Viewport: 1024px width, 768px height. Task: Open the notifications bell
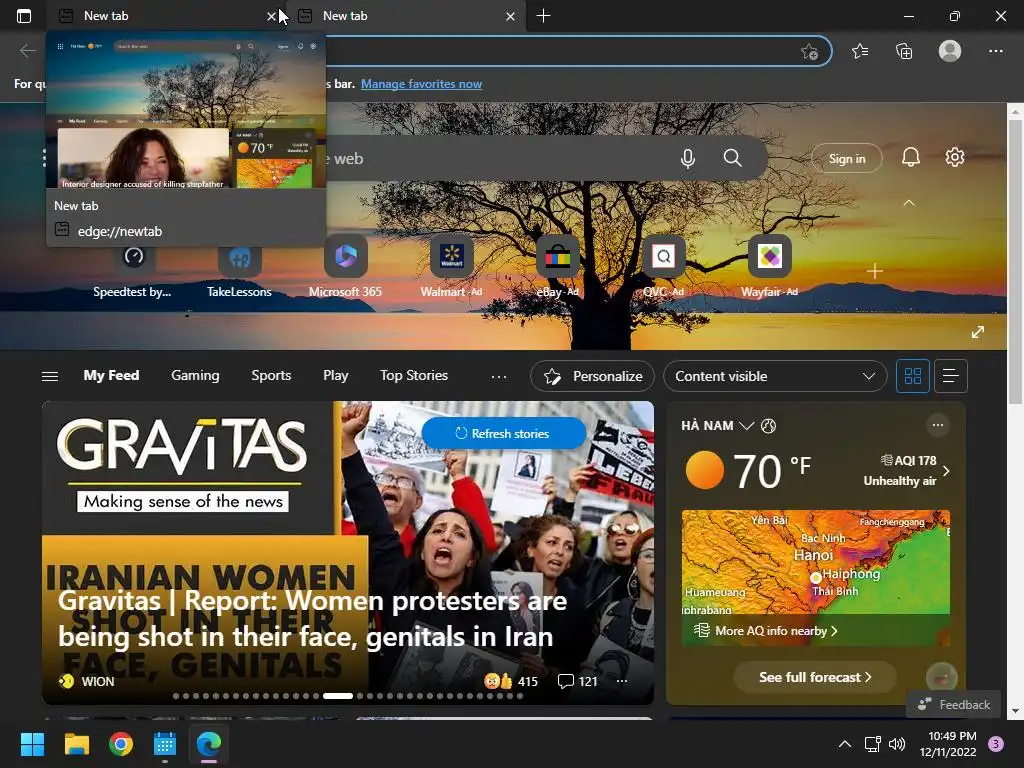pos(910,157)
